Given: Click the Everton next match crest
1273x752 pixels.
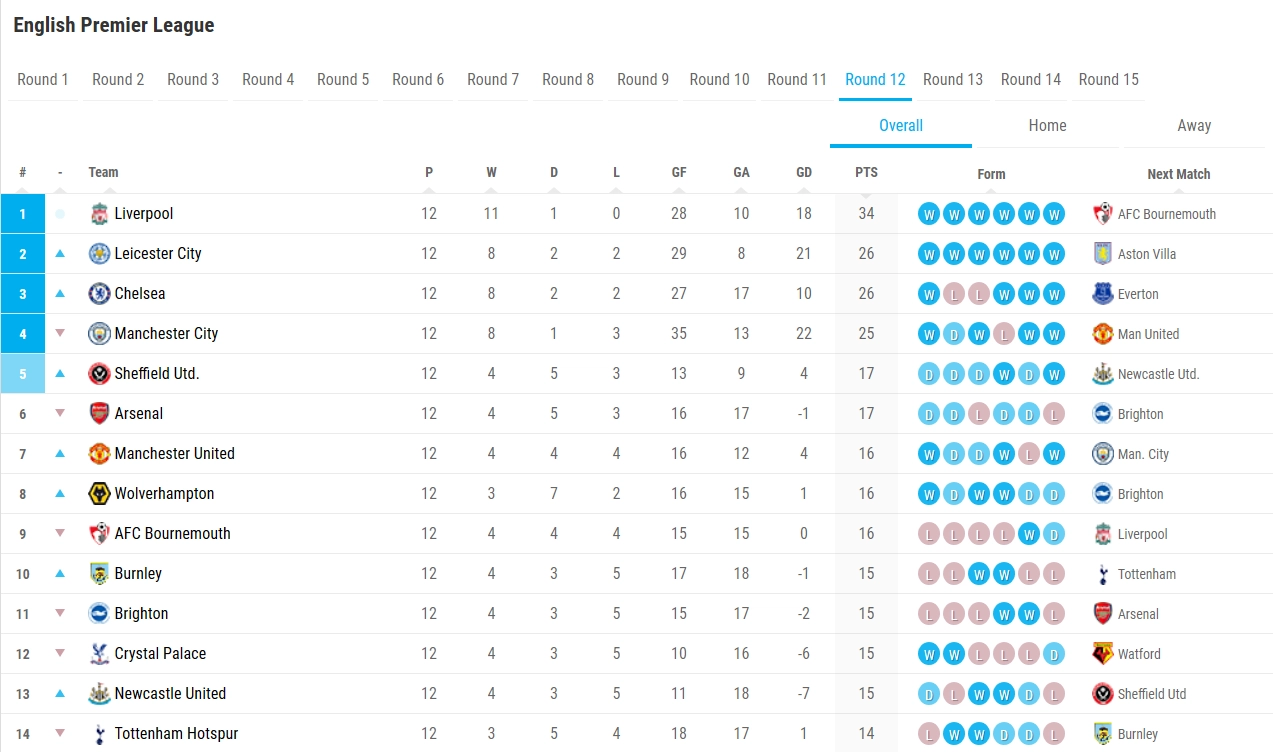Looking at the screenshot, I should [1103, 293].
